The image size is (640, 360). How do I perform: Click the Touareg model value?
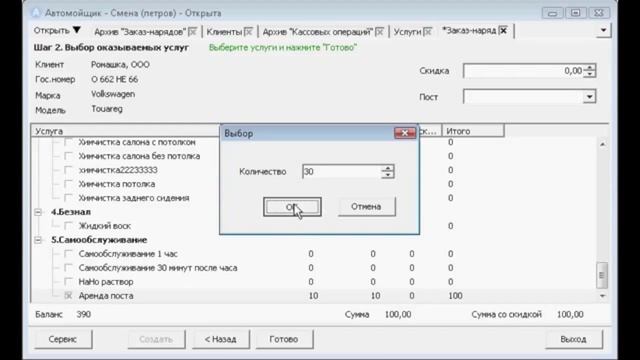pos(107,109)
